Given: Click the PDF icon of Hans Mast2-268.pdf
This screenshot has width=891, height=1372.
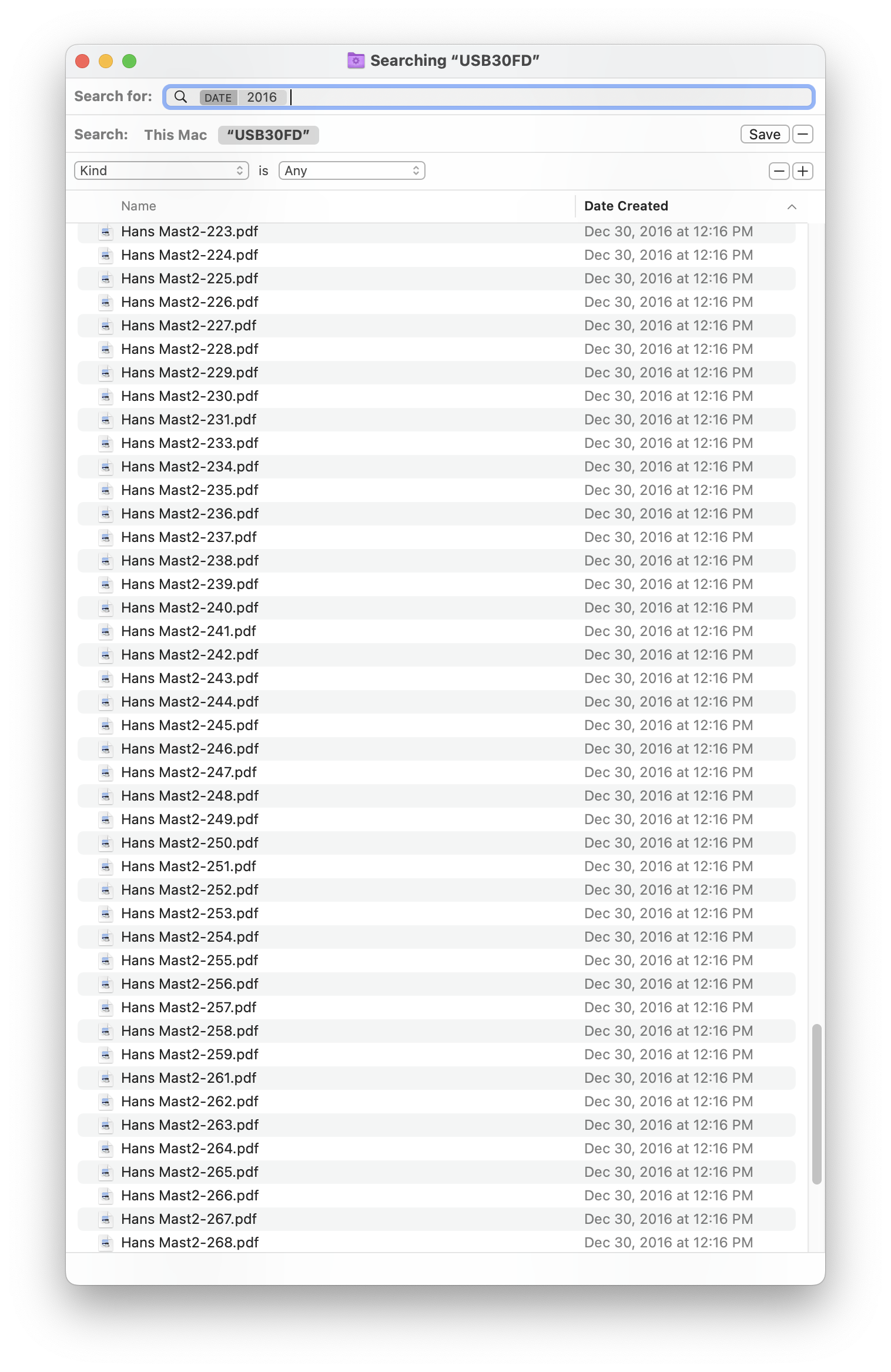Looking at the screenshot, I should click(106, 1243).
